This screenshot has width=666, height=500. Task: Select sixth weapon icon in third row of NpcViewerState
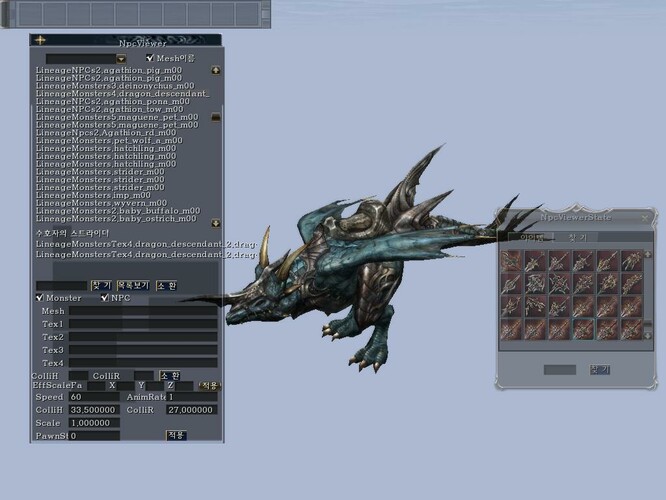click(632, 306)
